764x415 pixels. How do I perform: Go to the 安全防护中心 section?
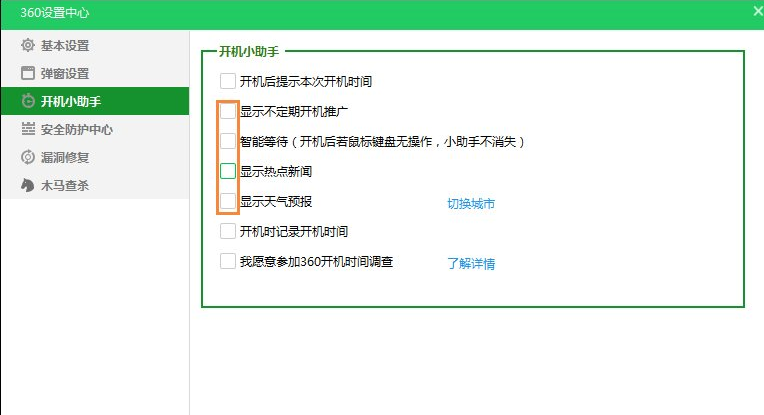(95, 129)
